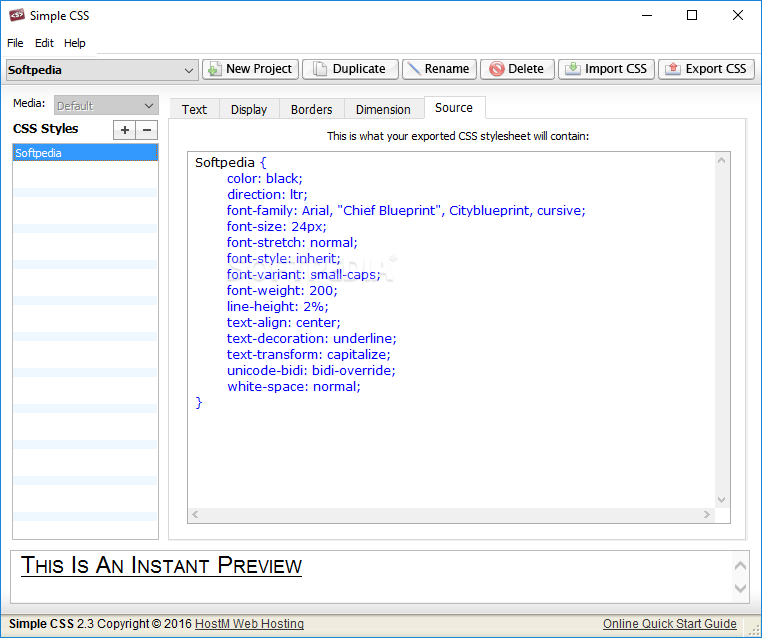This screenshot has height=638, width=762.
Task: Click 'This Is An Instant Preview' text
Action: [161, 566]
